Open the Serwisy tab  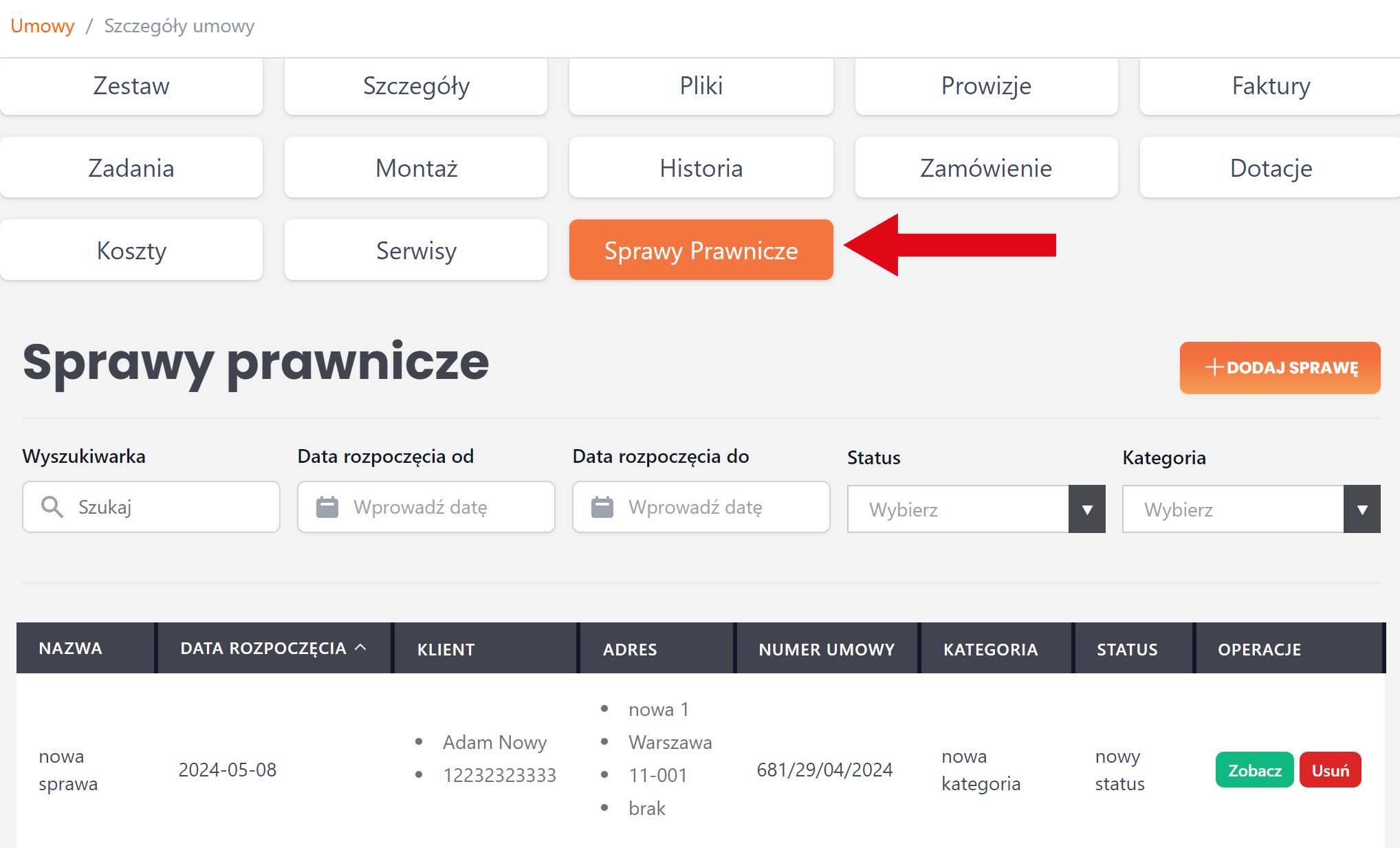pos(416,250)
